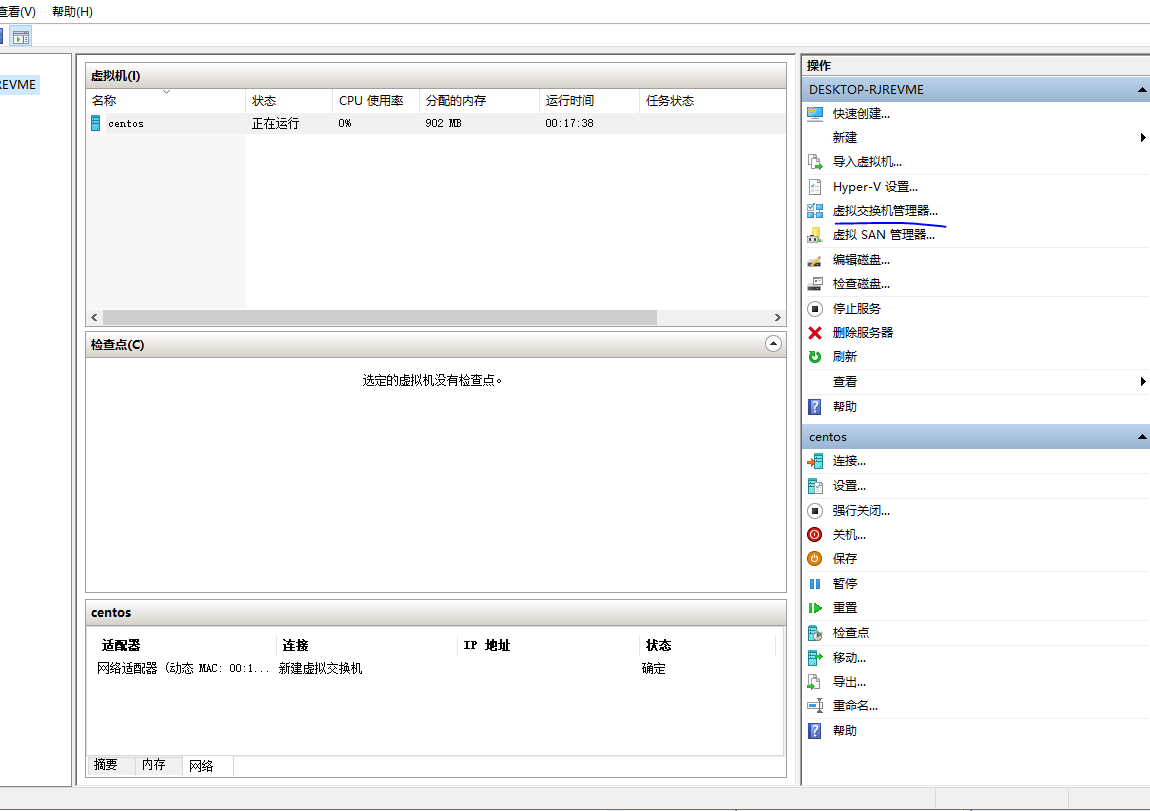Click the Help icon under DESKTOP-RJREVME actions
Image resolution: width=1150 pixels, height=811 pixels.
(815, 406)
